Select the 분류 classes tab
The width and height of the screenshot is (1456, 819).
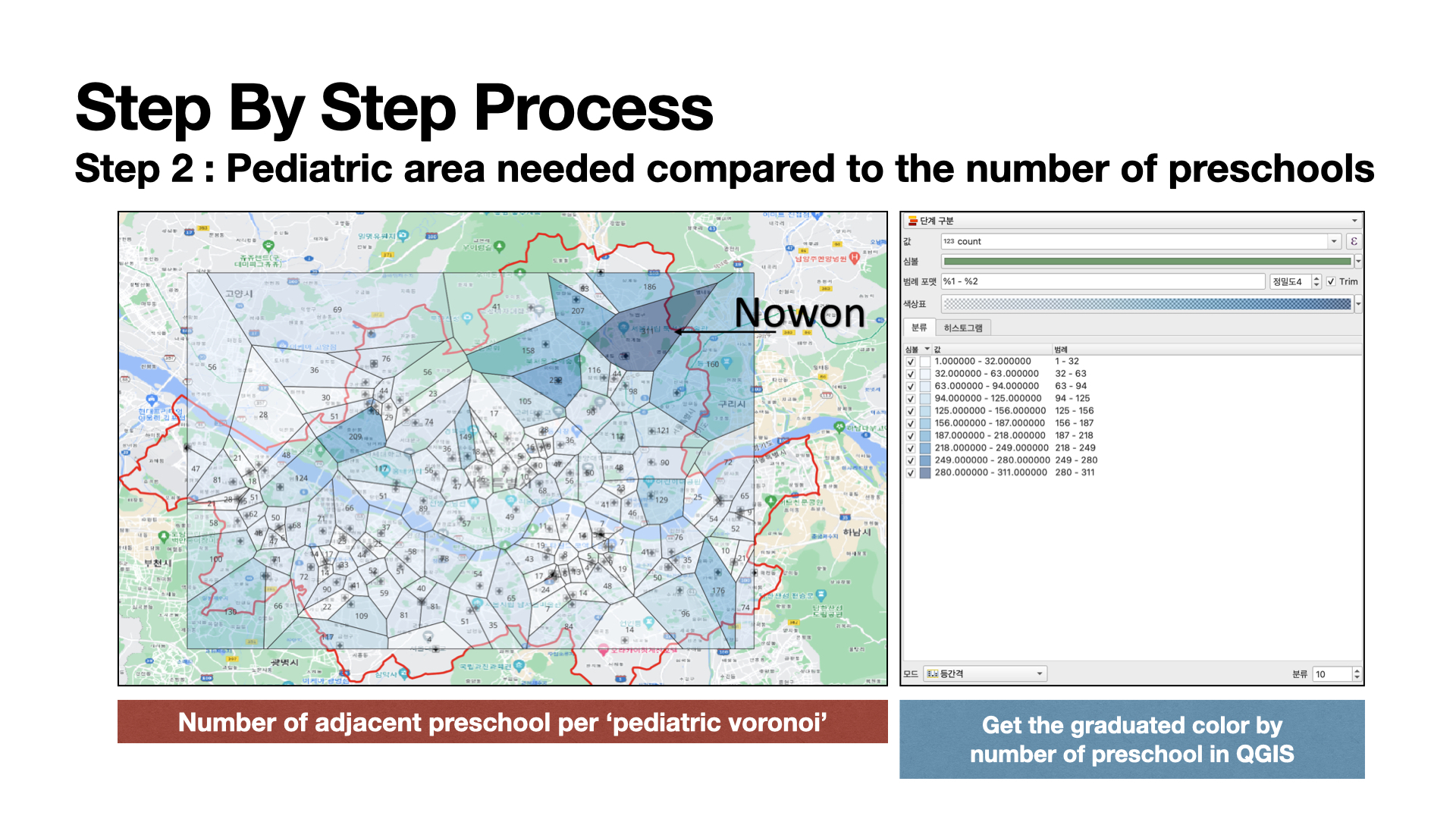pyautogui.click(x=919, y=328)
